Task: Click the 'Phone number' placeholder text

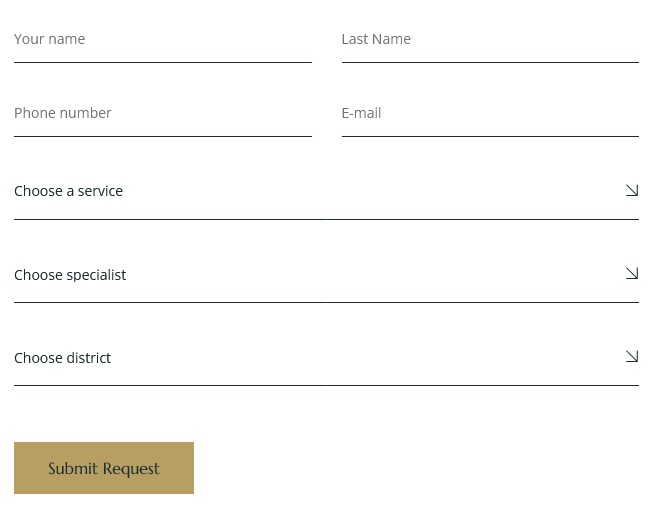Action: [63, 113]
